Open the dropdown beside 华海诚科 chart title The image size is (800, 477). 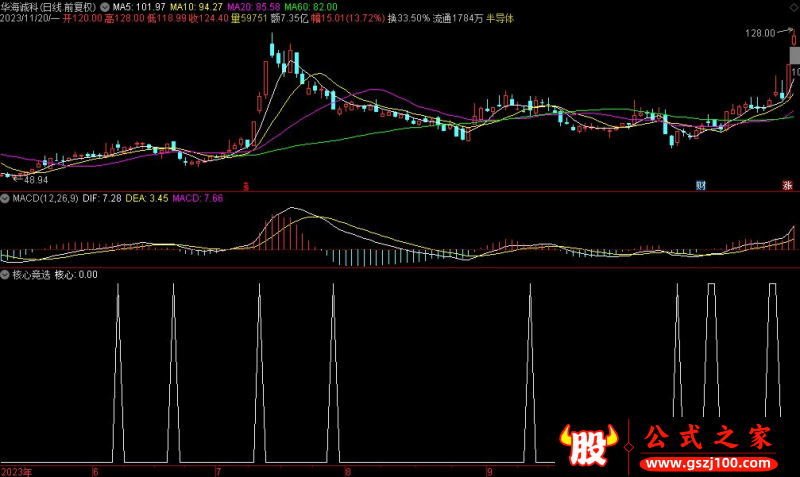coord(105,7)
